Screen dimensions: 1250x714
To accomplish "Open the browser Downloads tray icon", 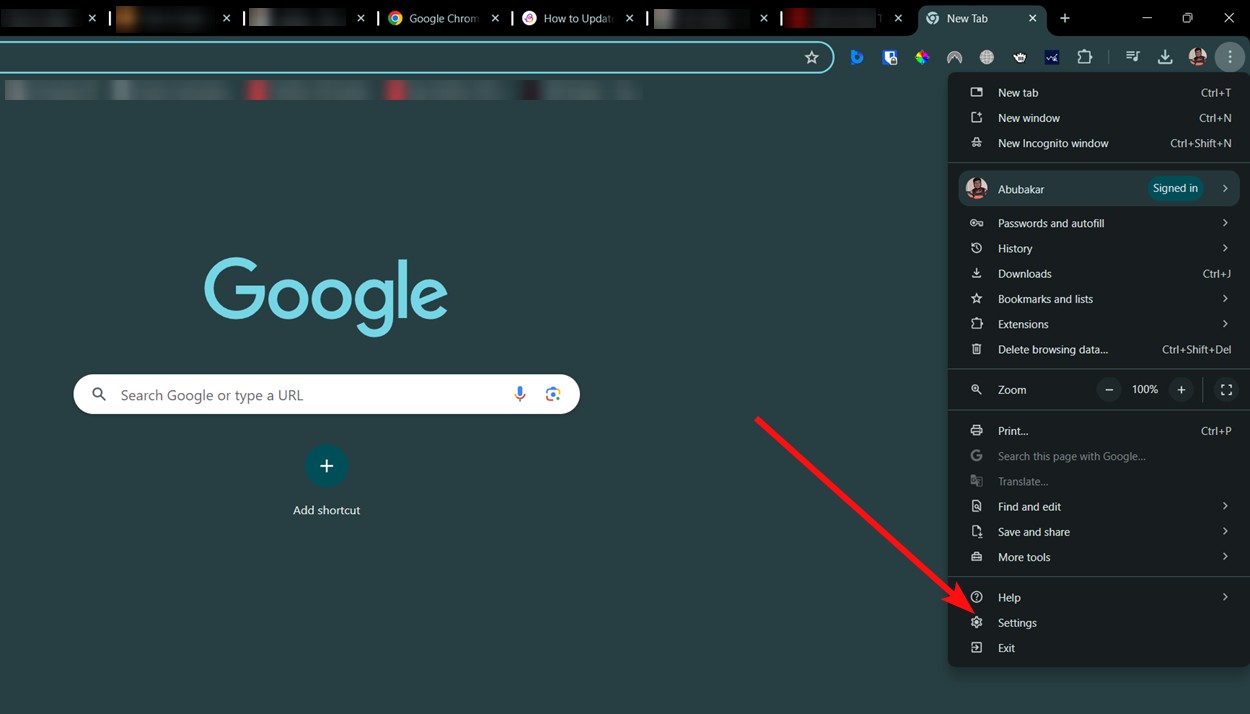I will coord(1165,57).
